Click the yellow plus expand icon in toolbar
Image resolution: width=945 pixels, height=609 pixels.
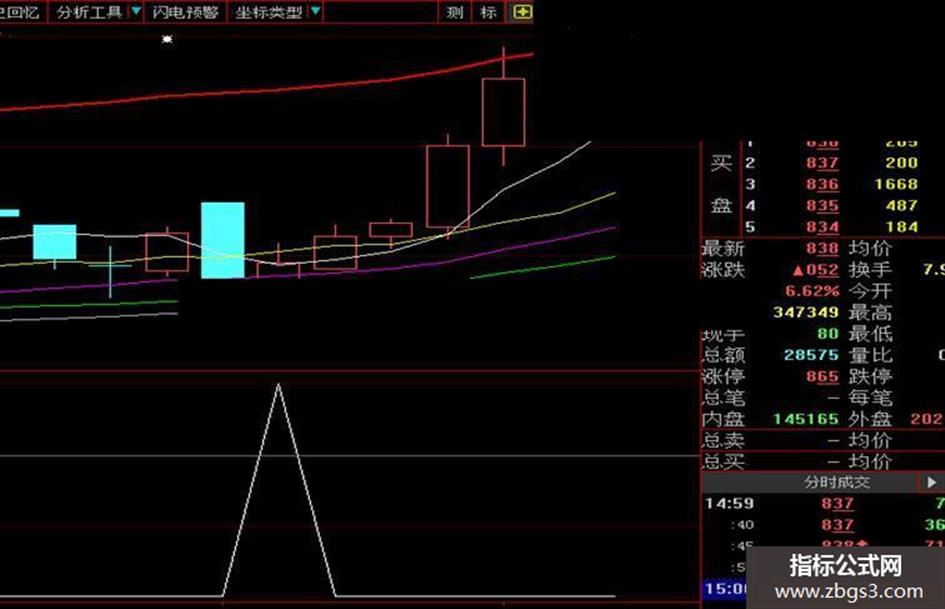point(522,11)
